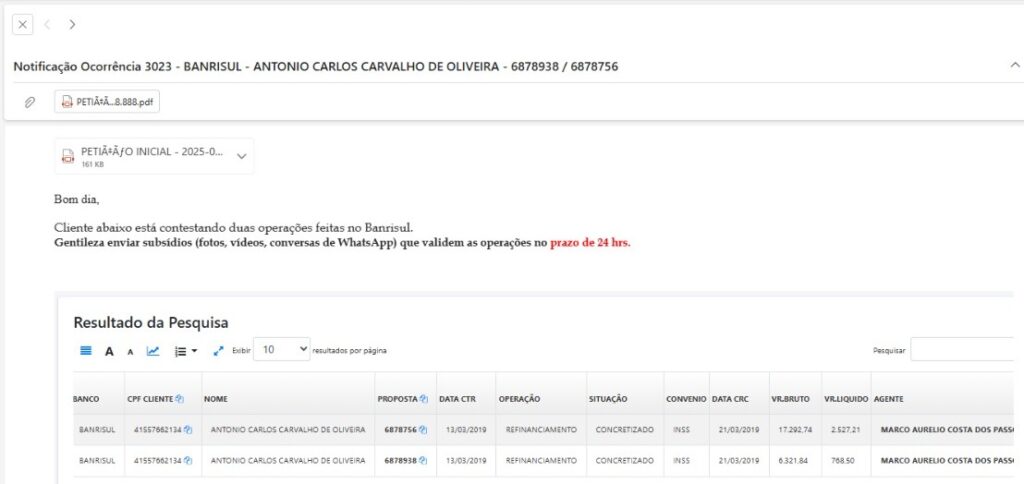This screenshot has width=1024, height=484.
Task: Open the Exibir 10 results per page dropdown
Action: (x=281, y=349)
